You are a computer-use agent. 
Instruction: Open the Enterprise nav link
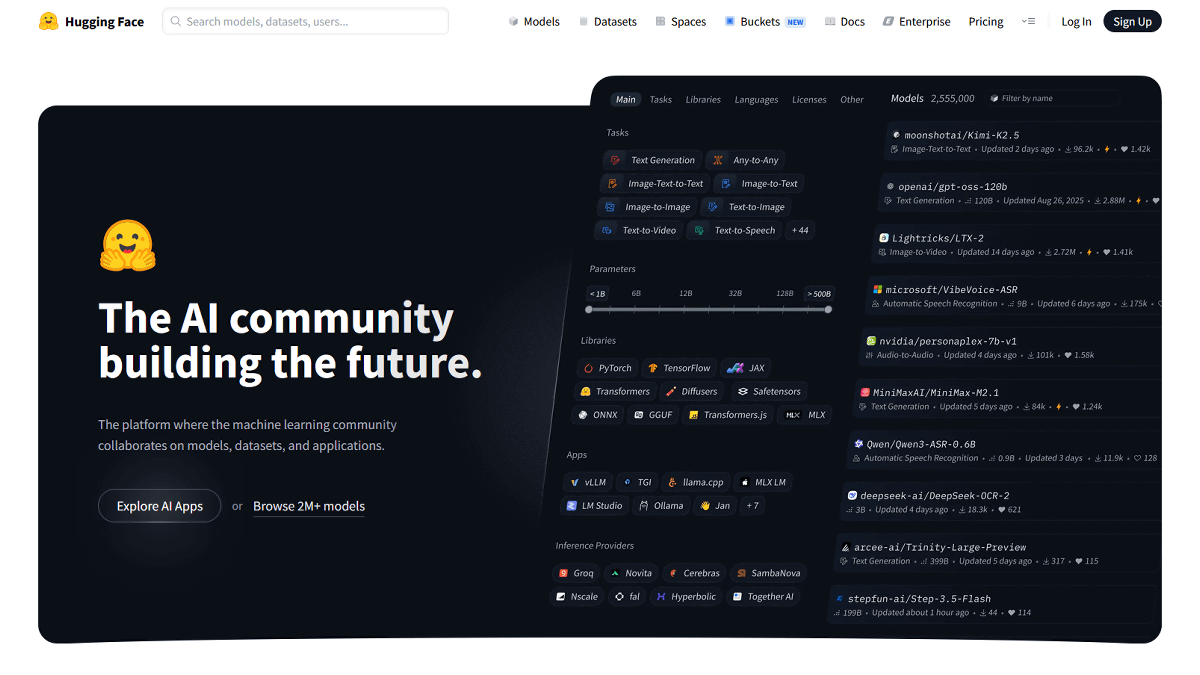pyautogui.click(x=917, y=21)
